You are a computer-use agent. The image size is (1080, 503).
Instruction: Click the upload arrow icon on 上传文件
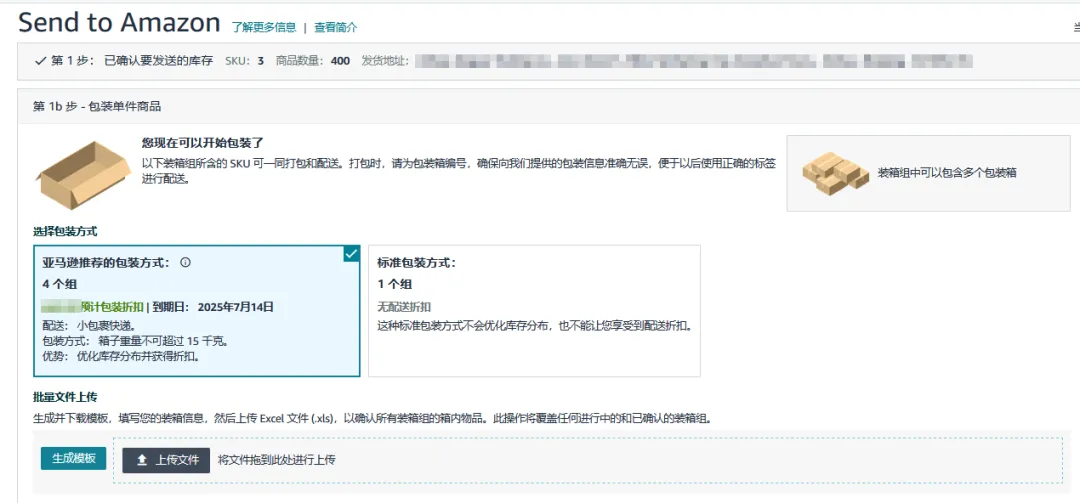coord(142,460)
